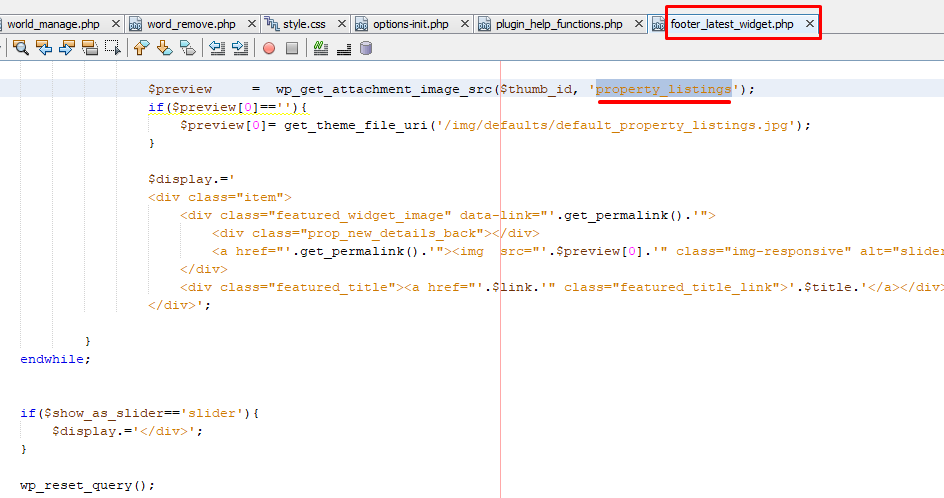Close the footer_latest_widget.php tab

click(810, 23)
